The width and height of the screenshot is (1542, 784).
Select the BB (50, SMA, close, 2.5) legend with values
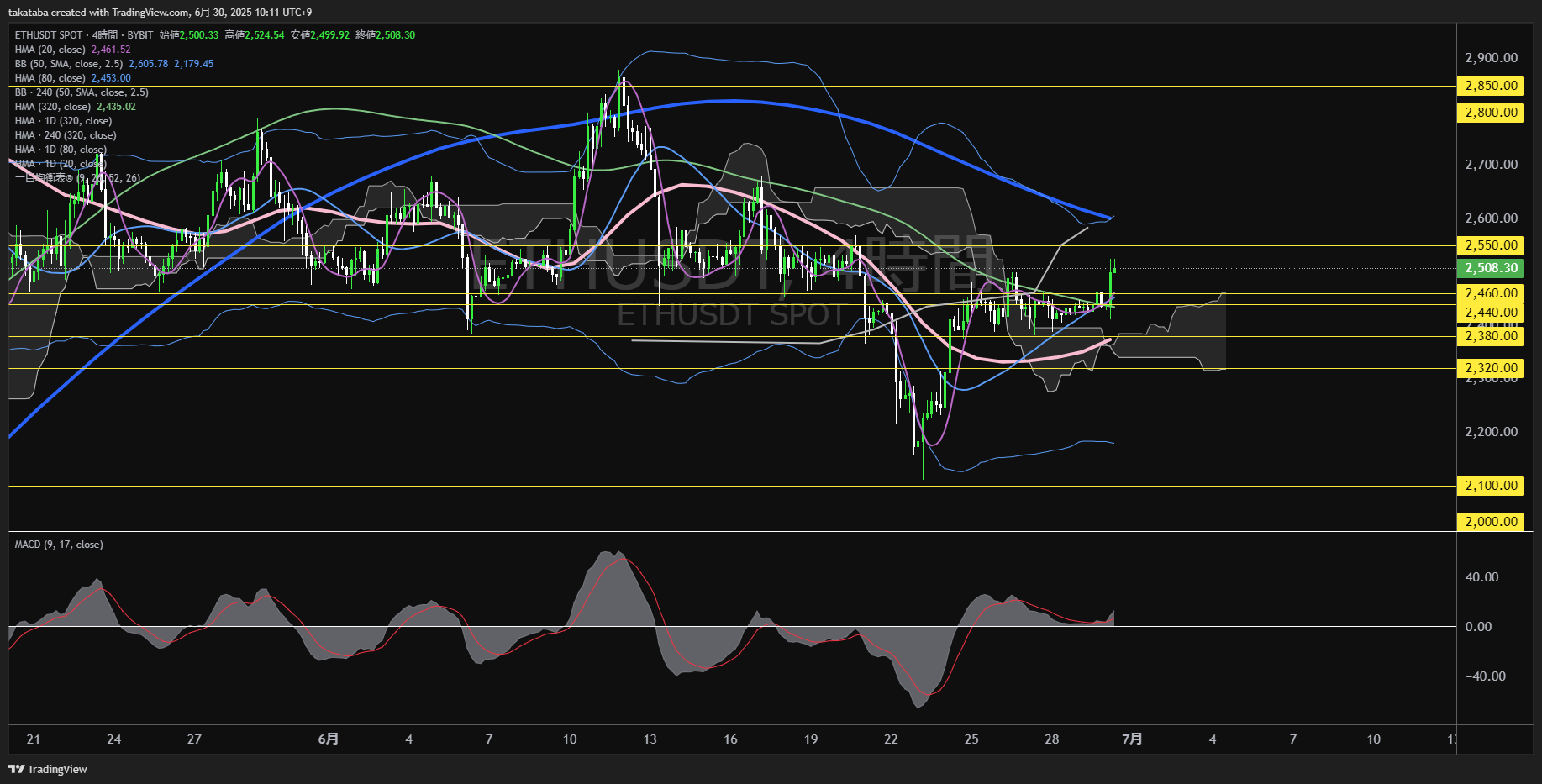[114, 64]
